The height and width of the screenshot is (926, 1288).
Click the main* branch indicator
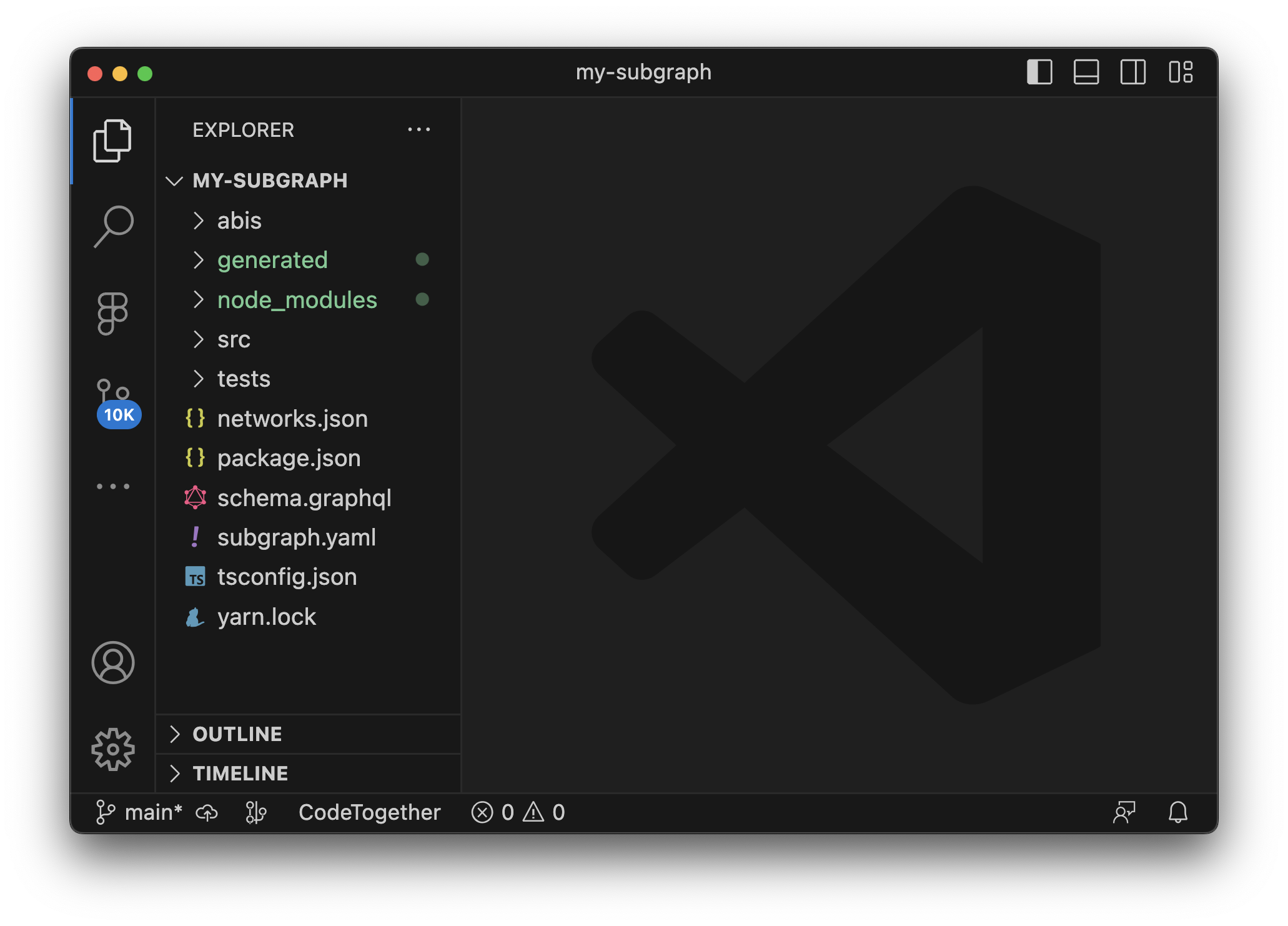pyautogui.click(x=140, y=812)
